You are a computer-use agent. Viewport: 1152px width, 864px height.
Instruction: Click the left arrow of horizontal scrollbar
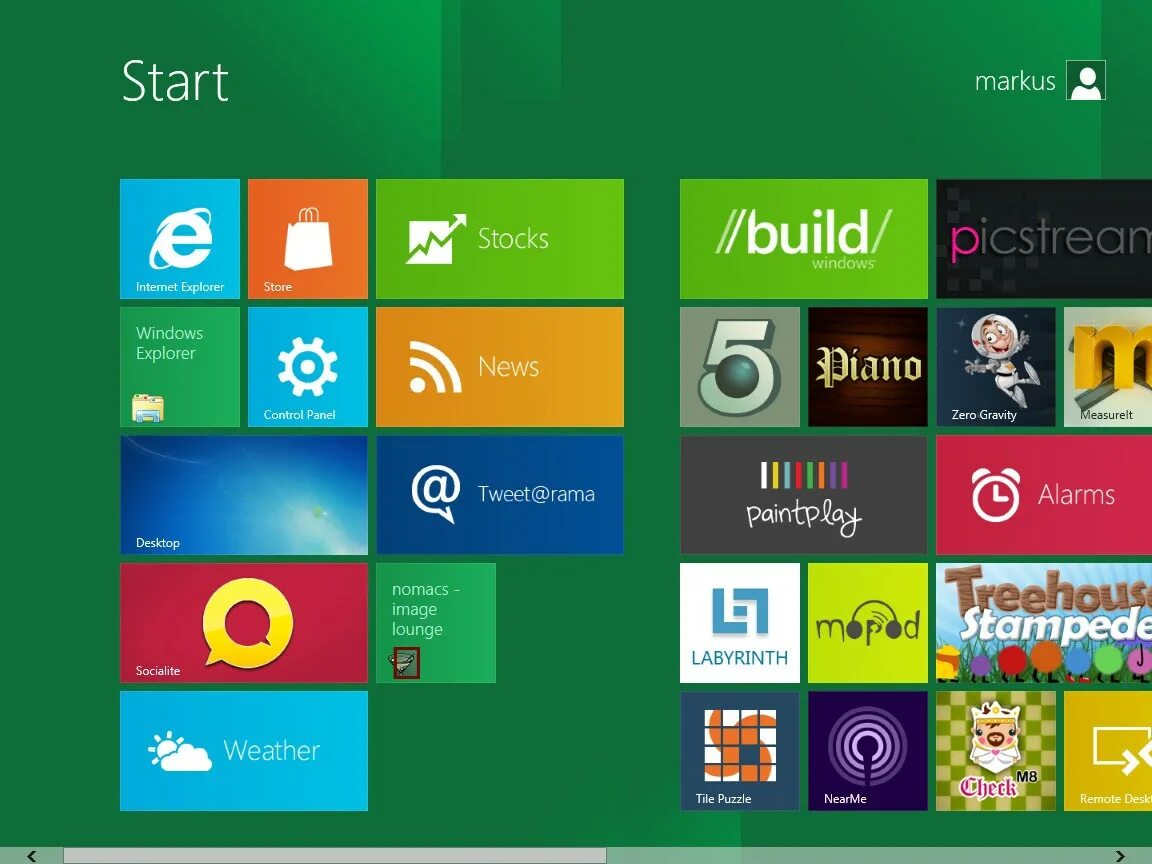(x=31, y=856)
